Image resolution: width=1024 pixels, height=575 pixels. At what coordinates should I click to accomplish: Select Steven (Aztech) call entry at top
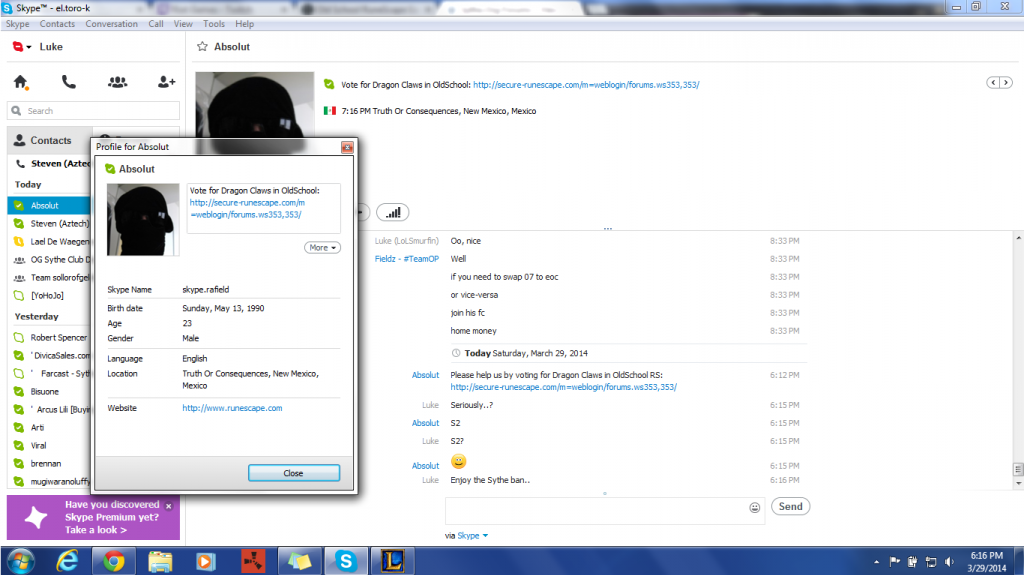[x=51, y=163]
